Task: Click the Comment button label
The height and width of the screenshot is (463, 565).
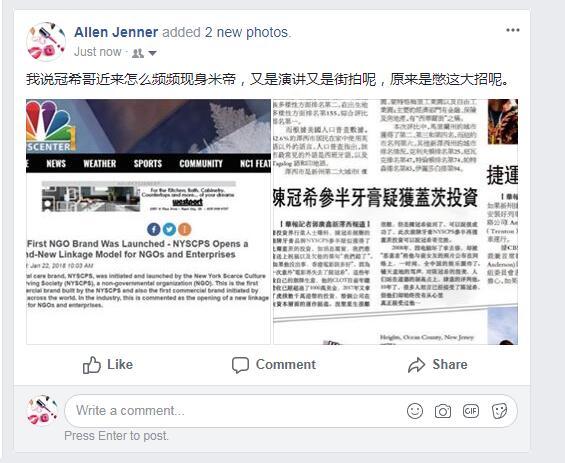Action: tap(286, 364)
